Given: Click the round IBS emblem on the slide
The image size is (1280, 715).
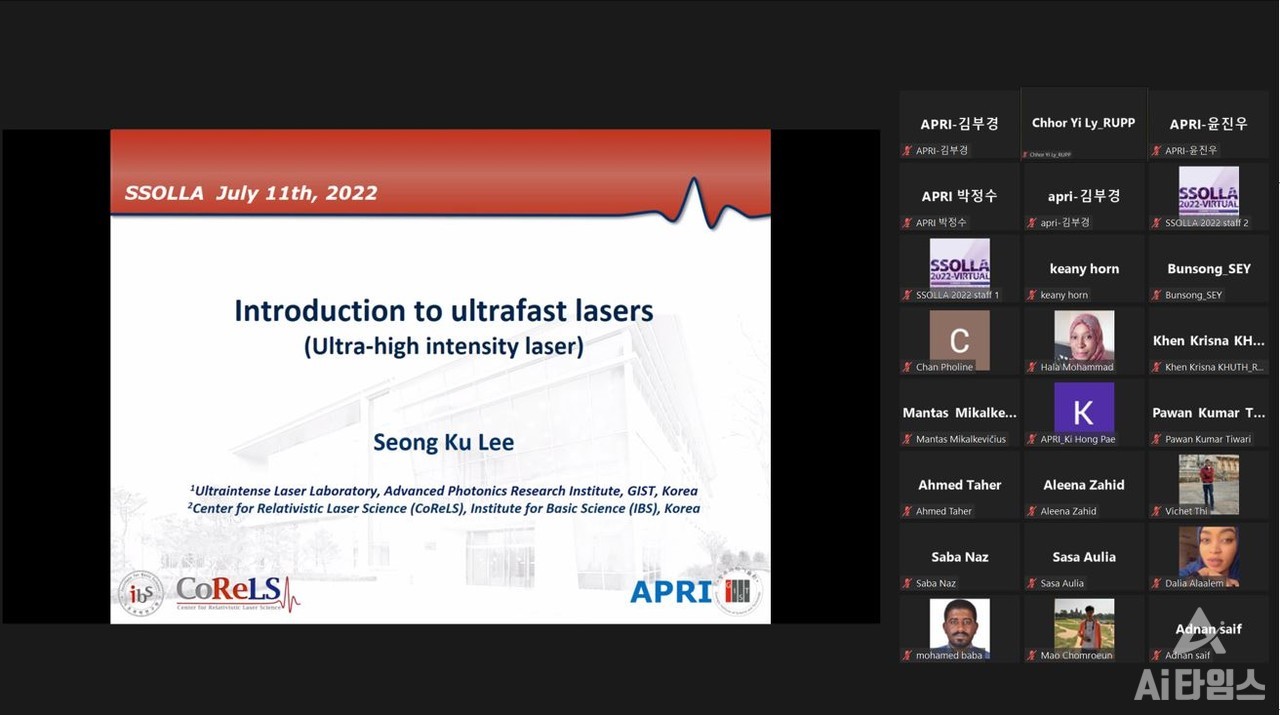Looking at the screenshot, I should point(140,593).
